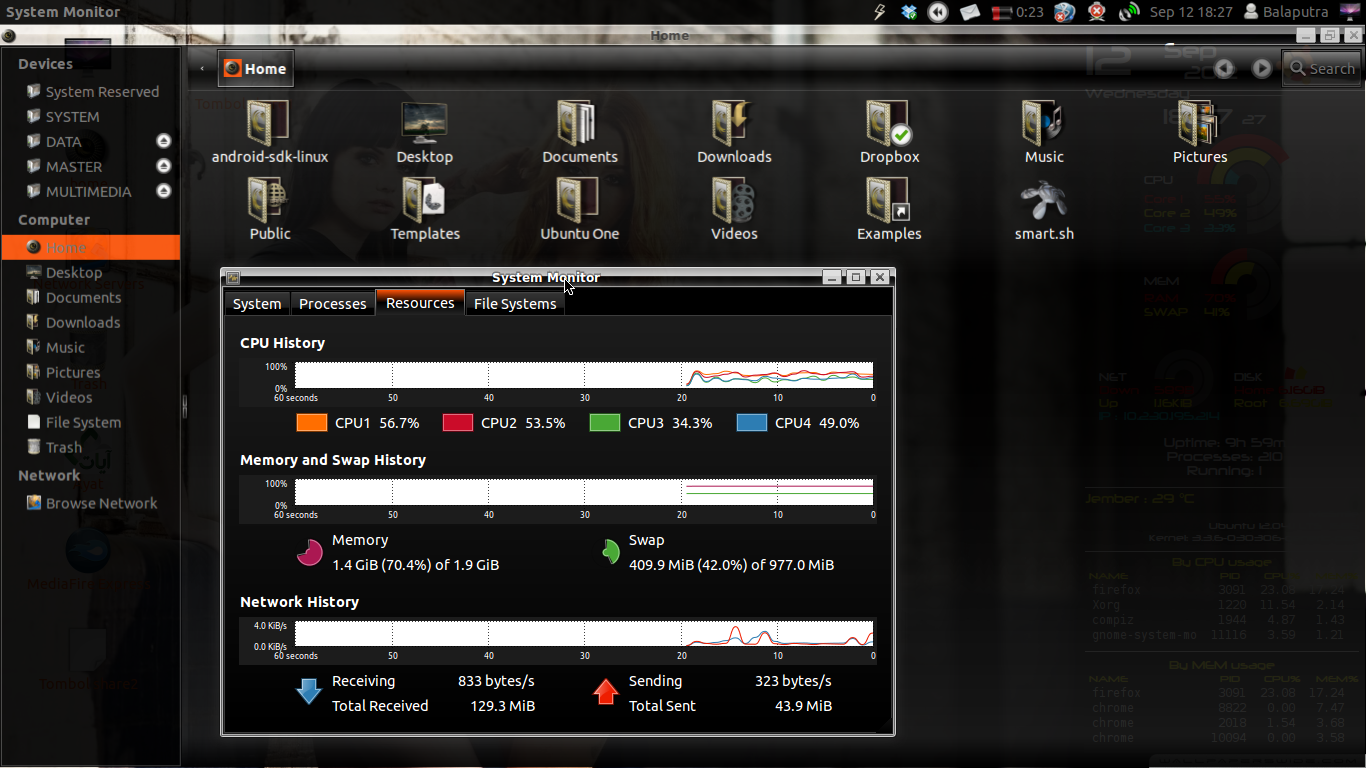Click the red Sending upload arrow icon

[x=605, y=692]
